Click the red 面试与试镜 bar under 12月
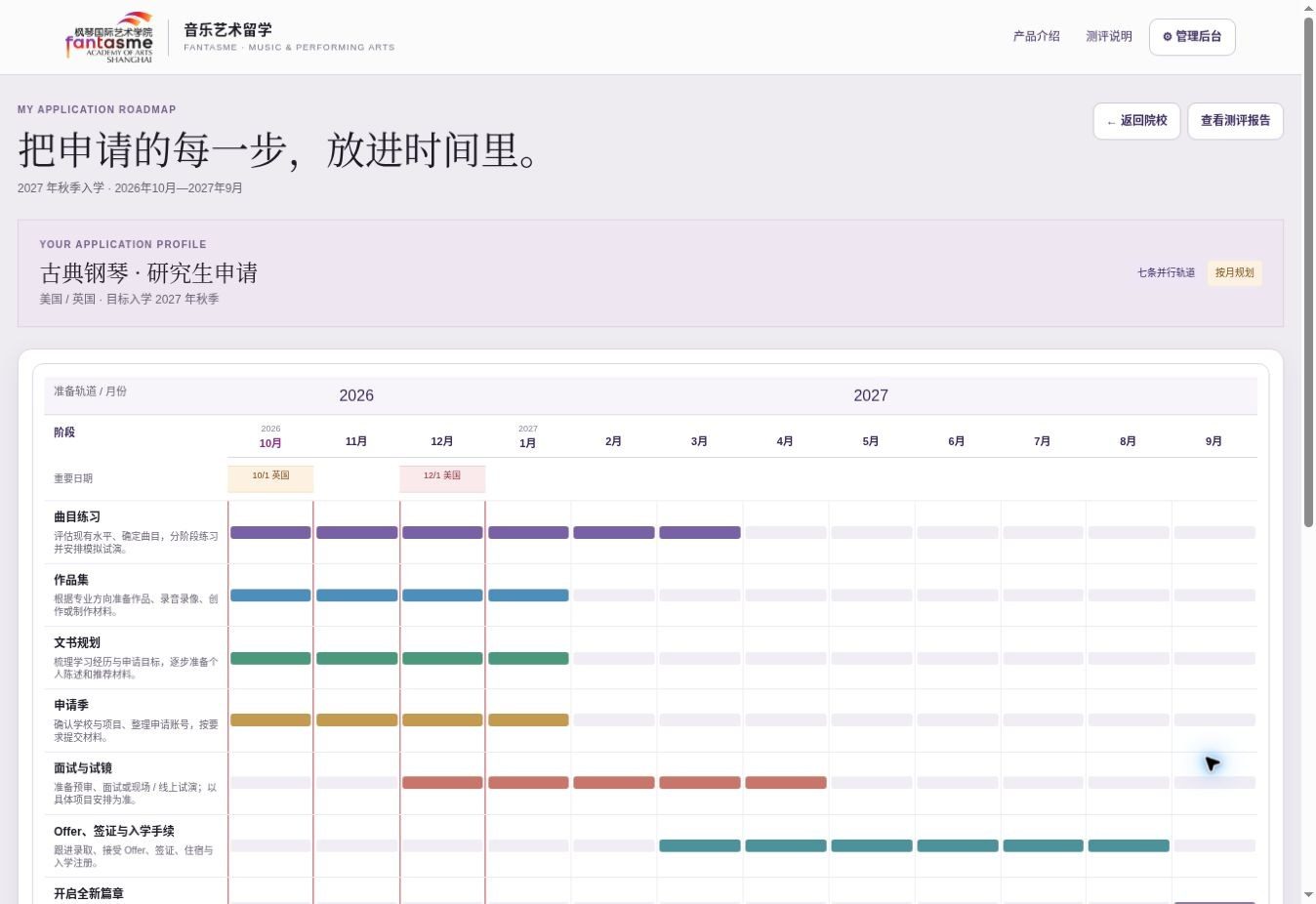 (442, 783)
